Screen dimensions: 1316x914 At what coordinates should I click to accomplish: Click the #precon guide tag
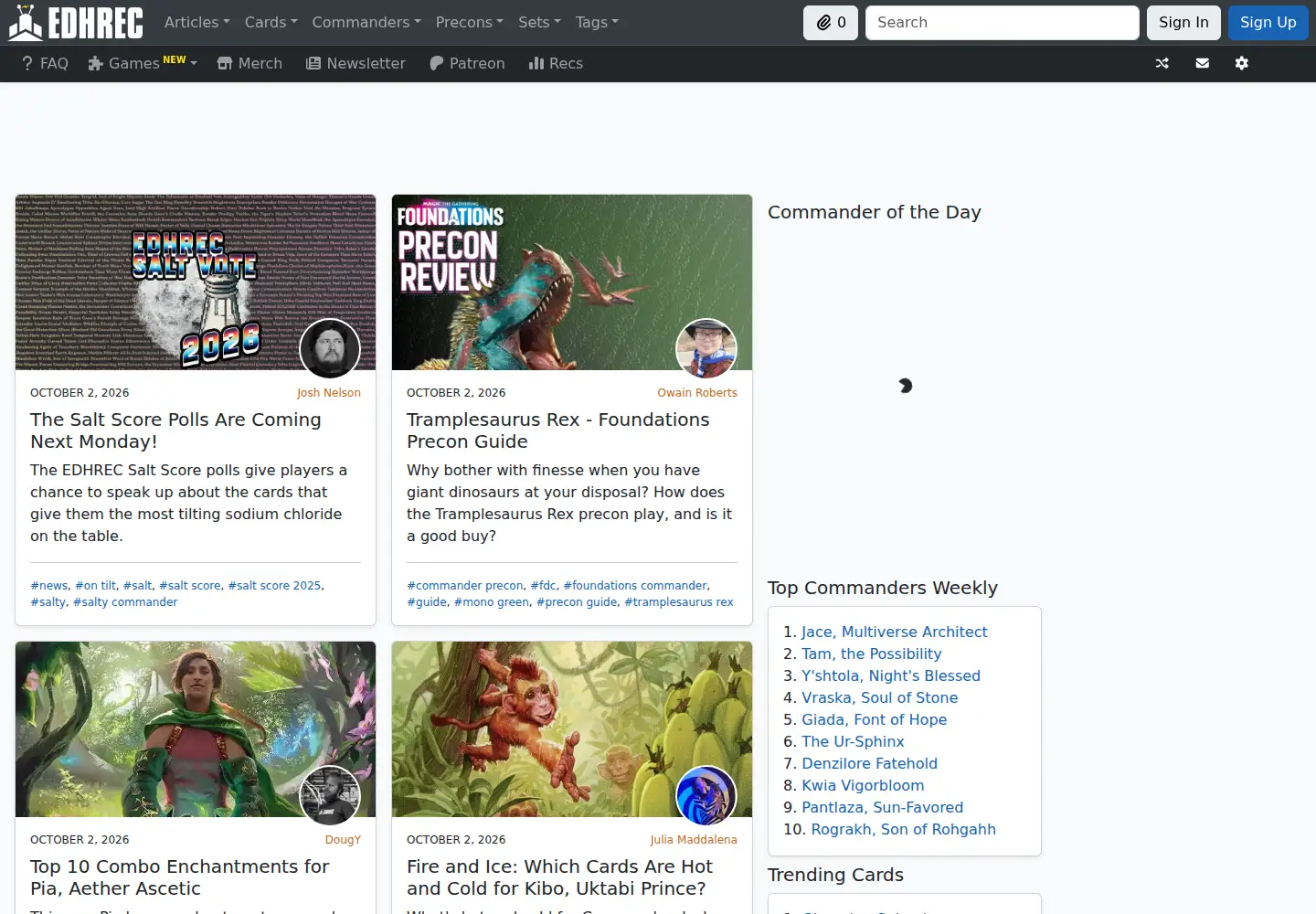(577, 602)
